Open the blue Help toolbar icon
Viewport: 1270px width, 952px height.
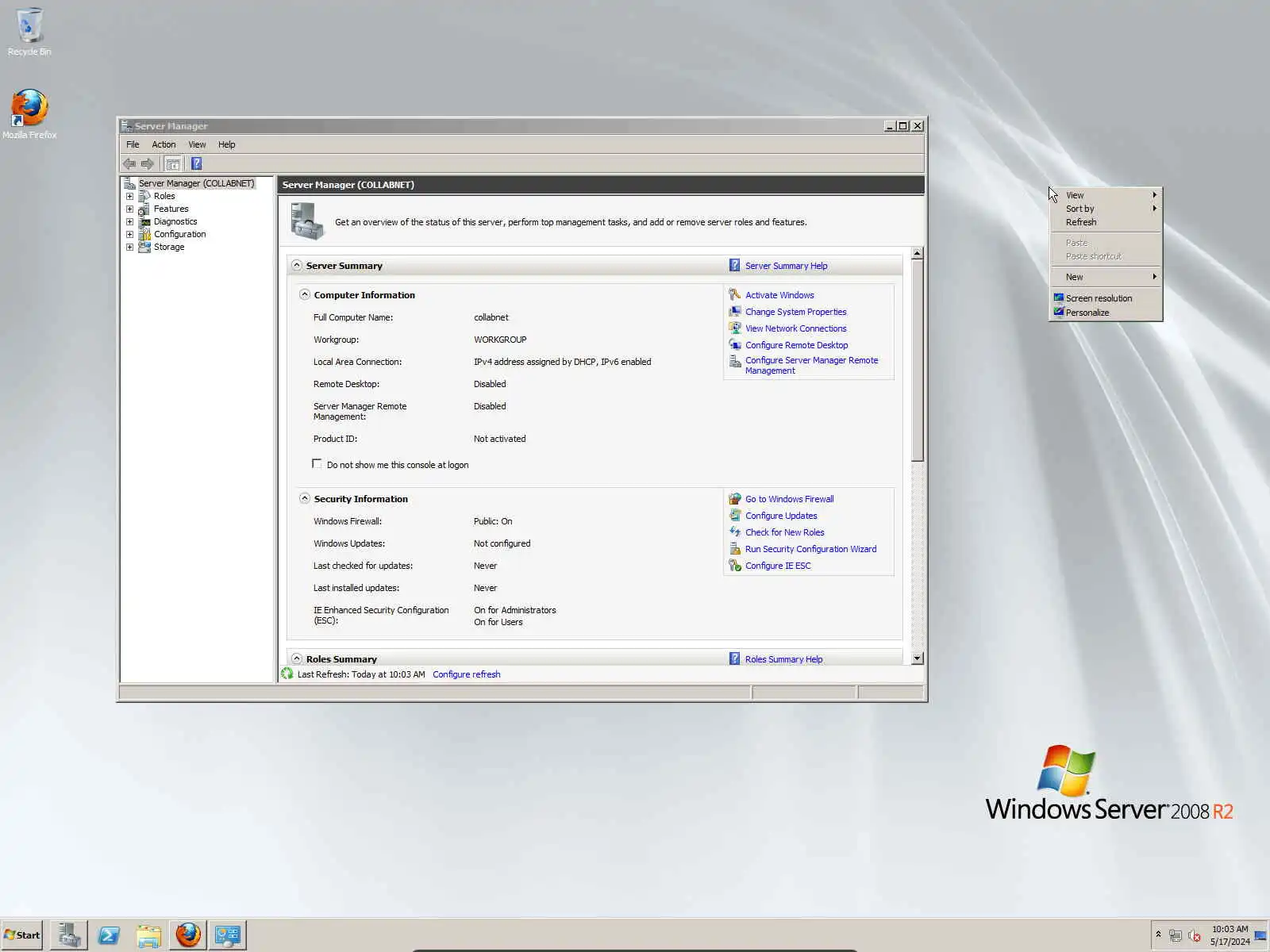tap(197, 163)
